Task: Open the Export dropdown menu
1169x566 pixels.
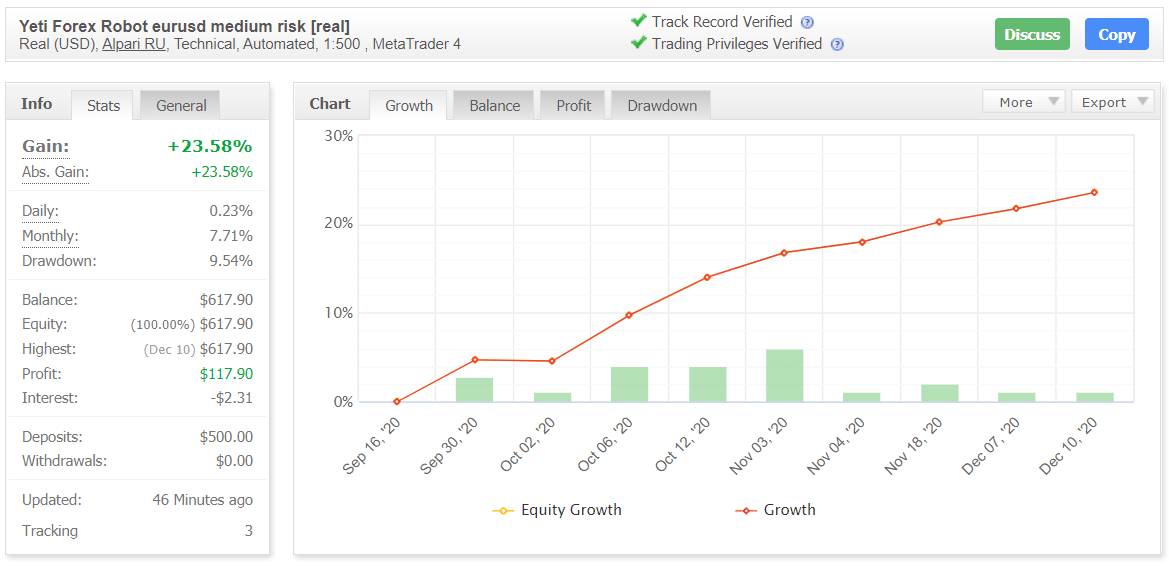Action: click(1112, 102)
